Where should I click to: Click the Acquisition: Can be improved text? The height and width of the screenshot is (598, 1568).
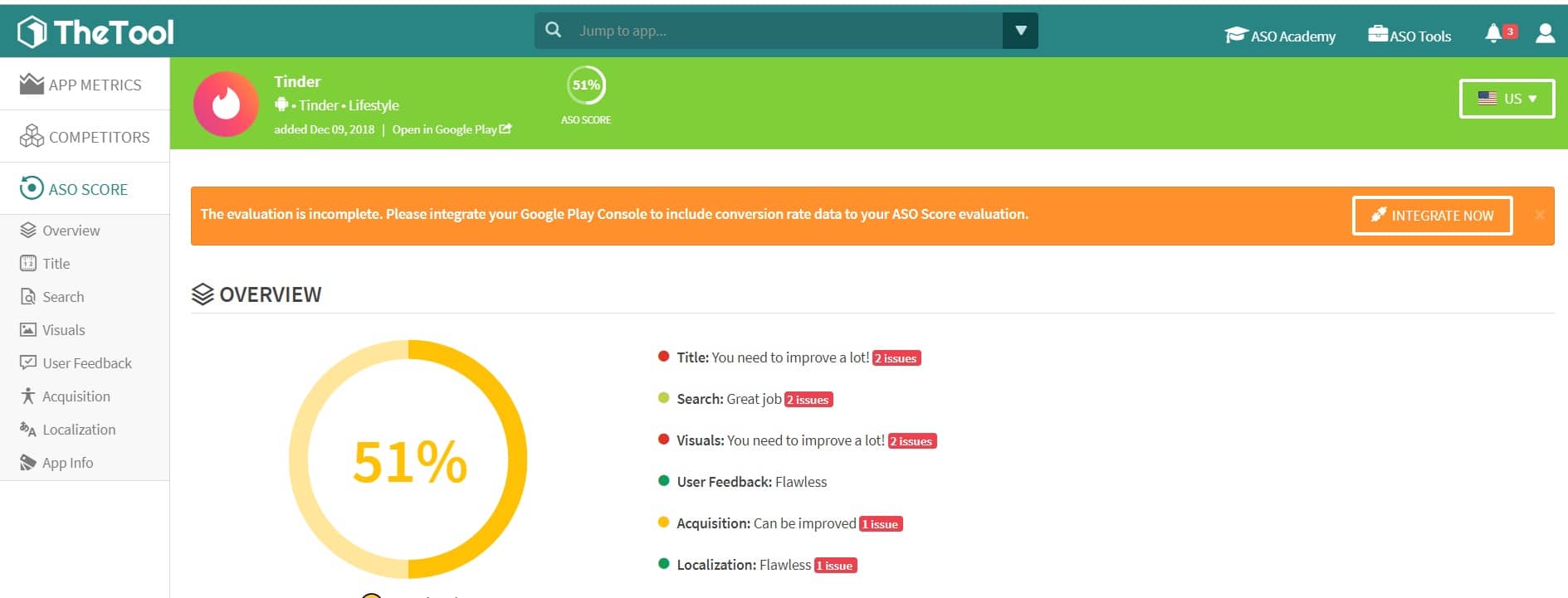pyautogui.click(x=766, y=523)
